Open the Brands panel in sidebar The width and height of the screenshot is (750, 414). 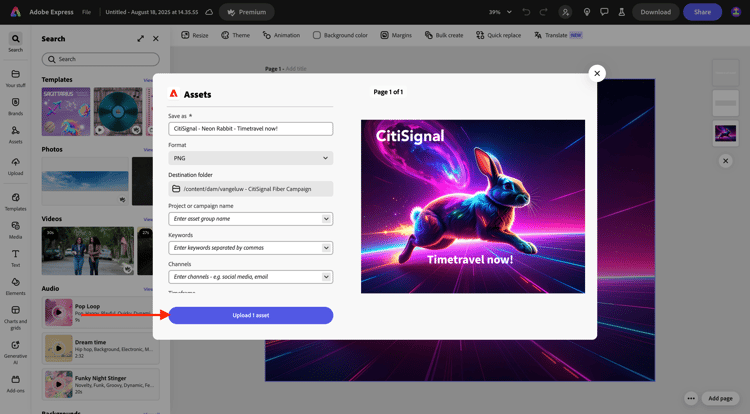click(15, 105)
